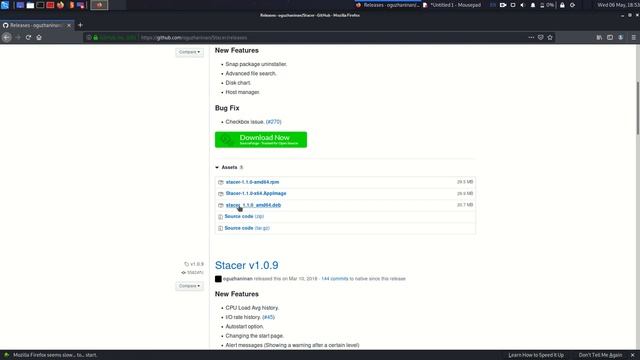The image size is (640, 360).
Task: Click the v1.0.9 tag label
Action: point(194,264)
